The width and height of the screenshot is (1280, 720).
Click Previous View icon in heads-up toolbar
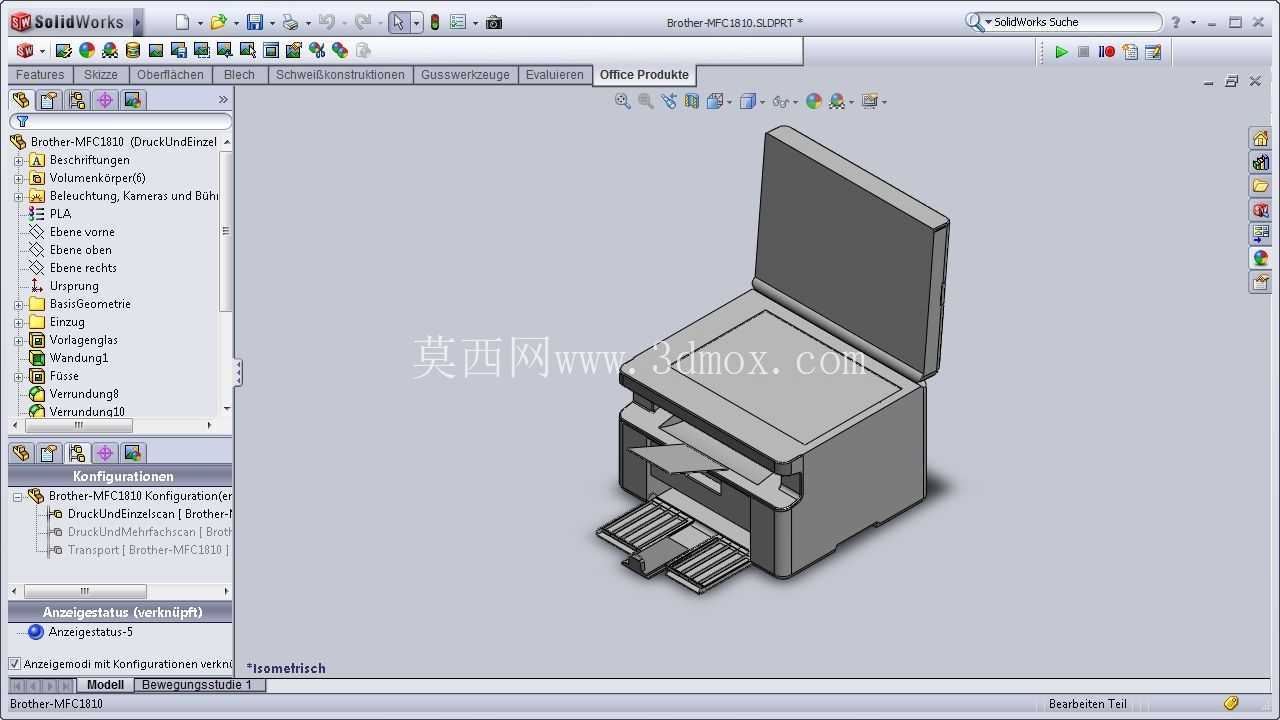click(669, 101)
